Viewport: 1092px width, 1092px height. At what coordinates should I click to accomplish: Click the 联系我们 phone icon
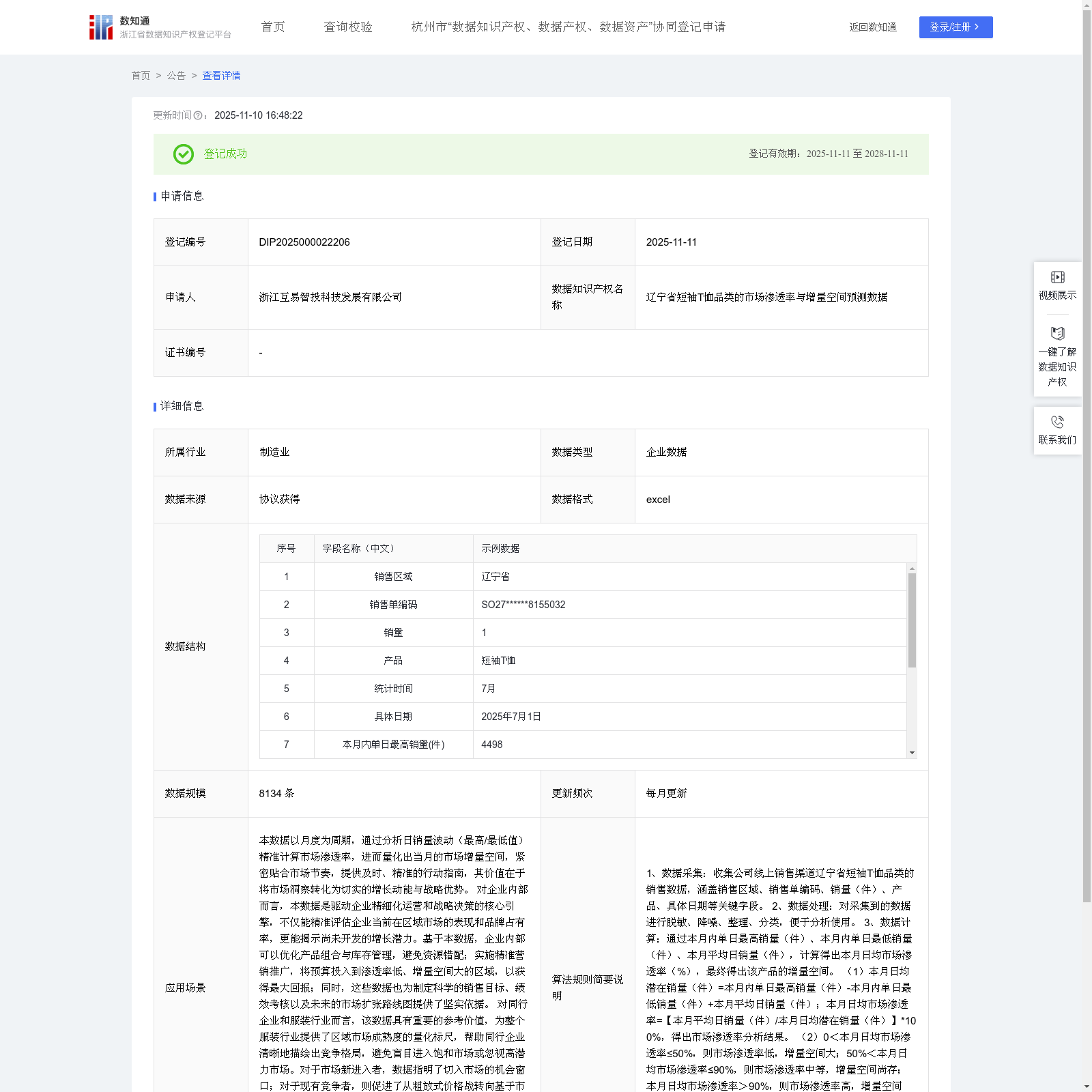tap(1057, 422)
